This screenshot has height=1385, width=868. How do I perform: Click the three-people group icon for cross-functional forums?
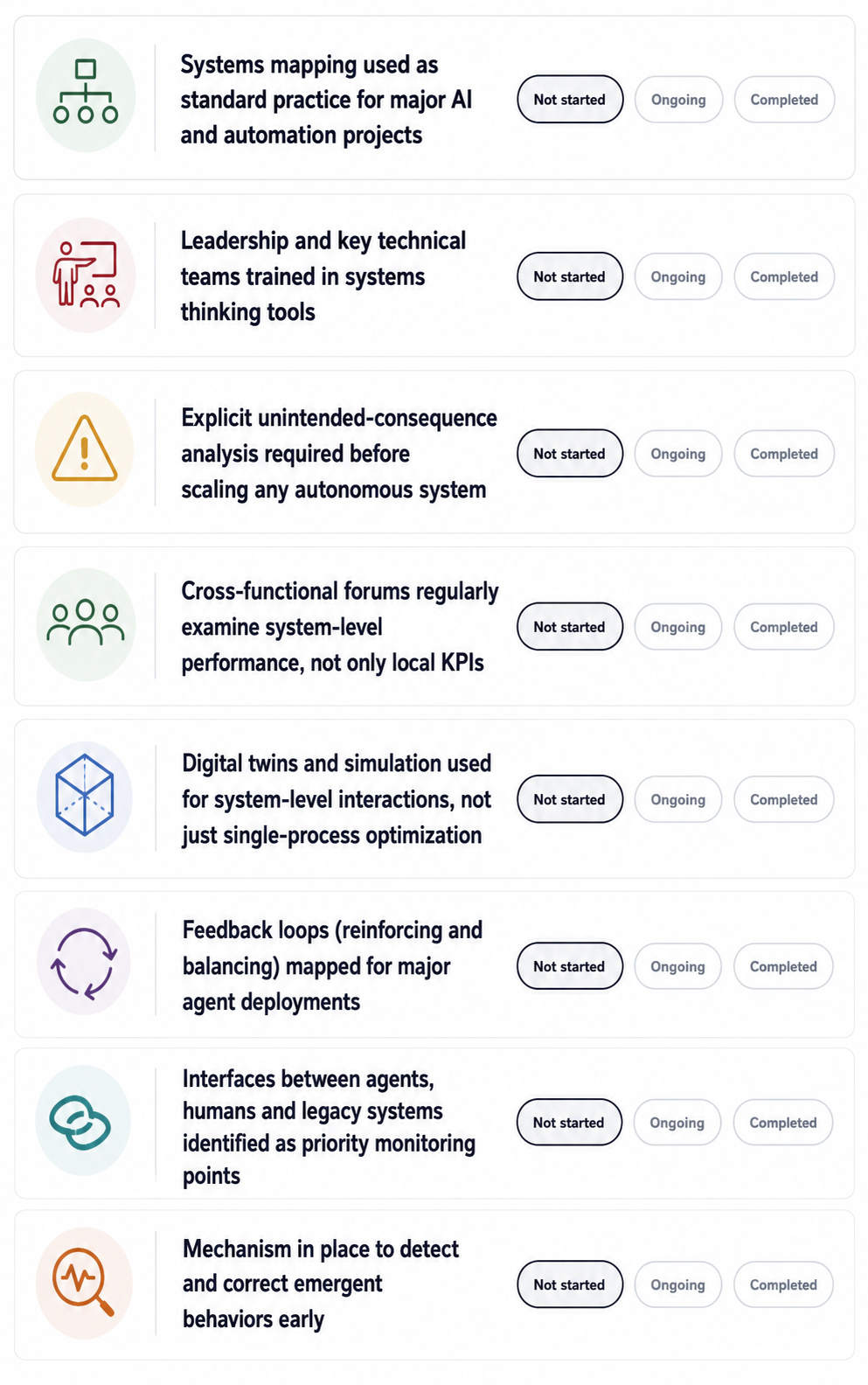tap(86, 624)
